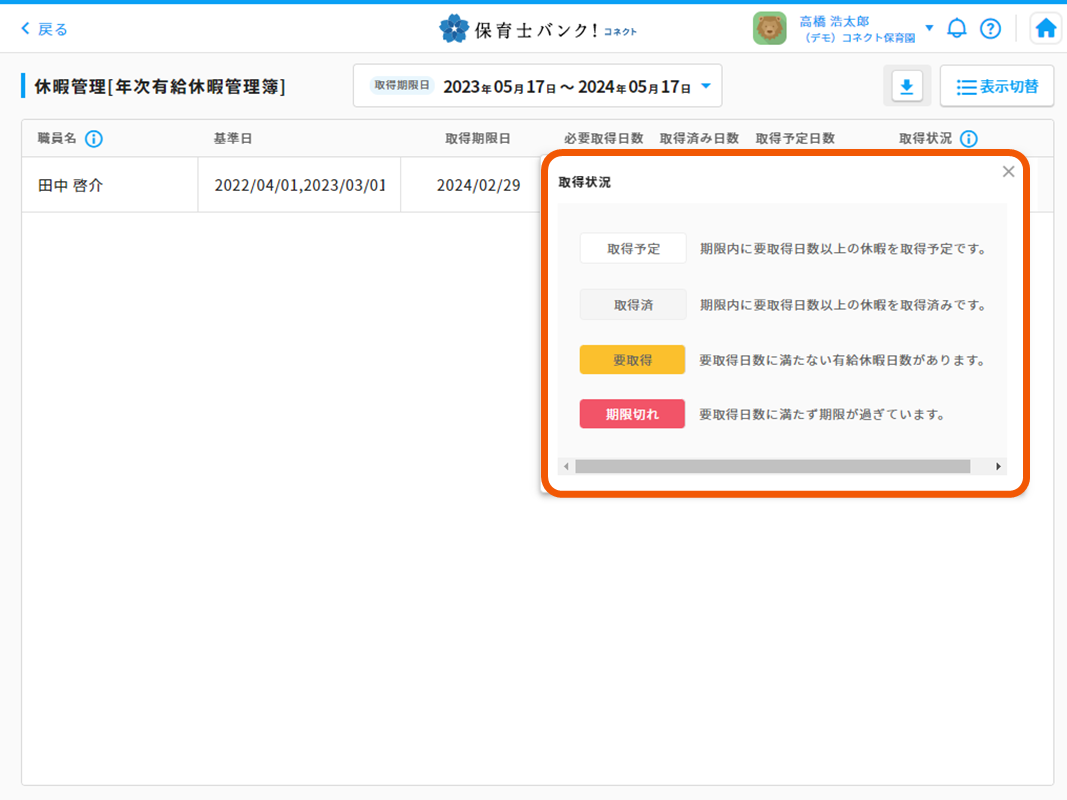Image resolution: width=1067 pixels, height=800 pixels.
Task: Click the popup's horizontal scrollbar
Action: 772,466
